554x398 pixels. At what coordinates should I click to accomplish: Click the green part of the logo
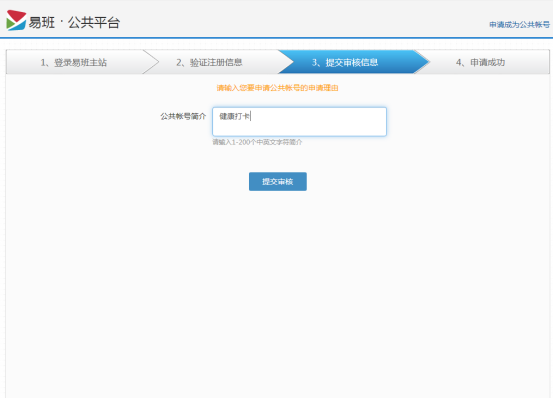click(10, 23)
